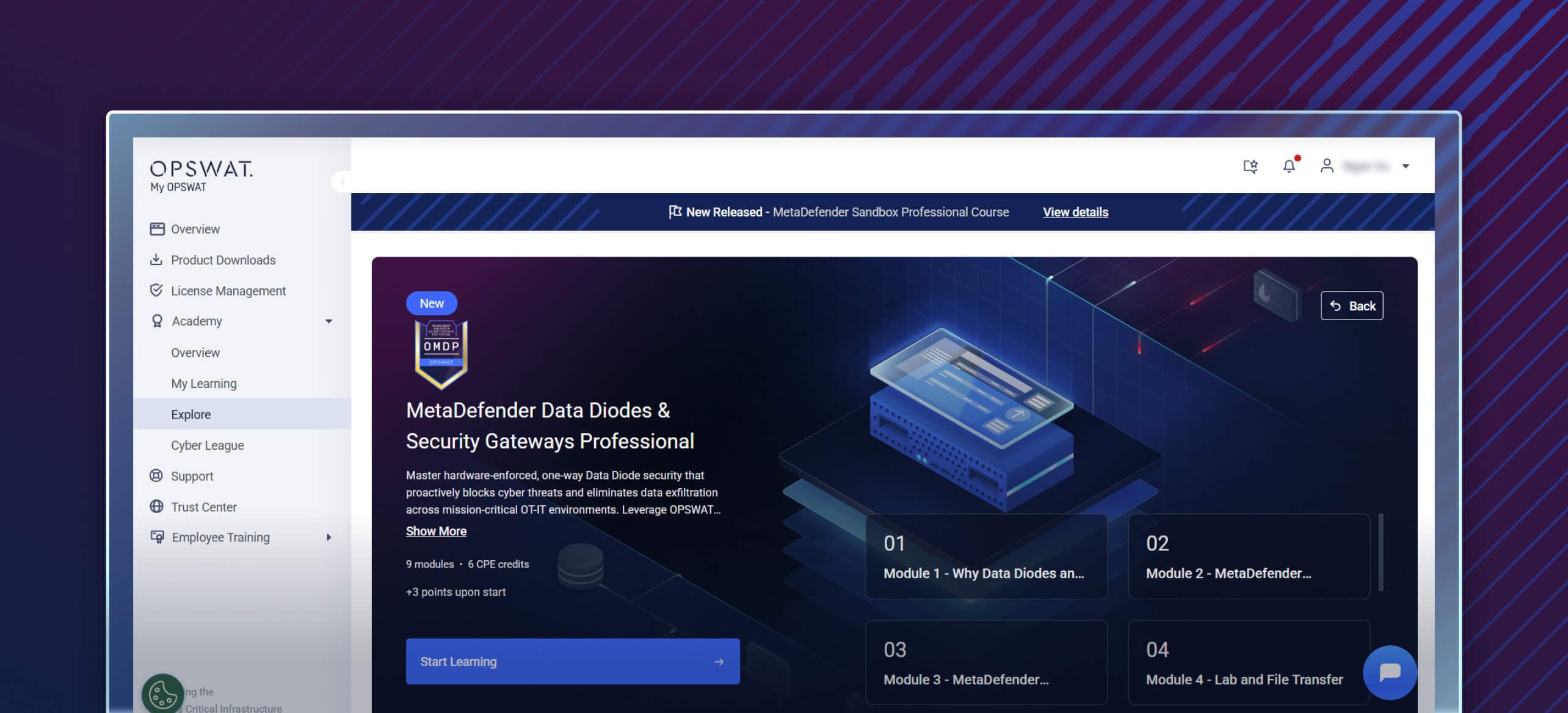Click the Product Downloads download icon
The image size is (1568, 713).
click(x=156, y=260)
